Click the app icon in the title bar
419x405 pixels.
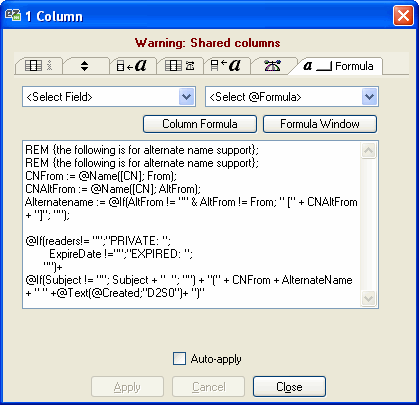[13, 15]
